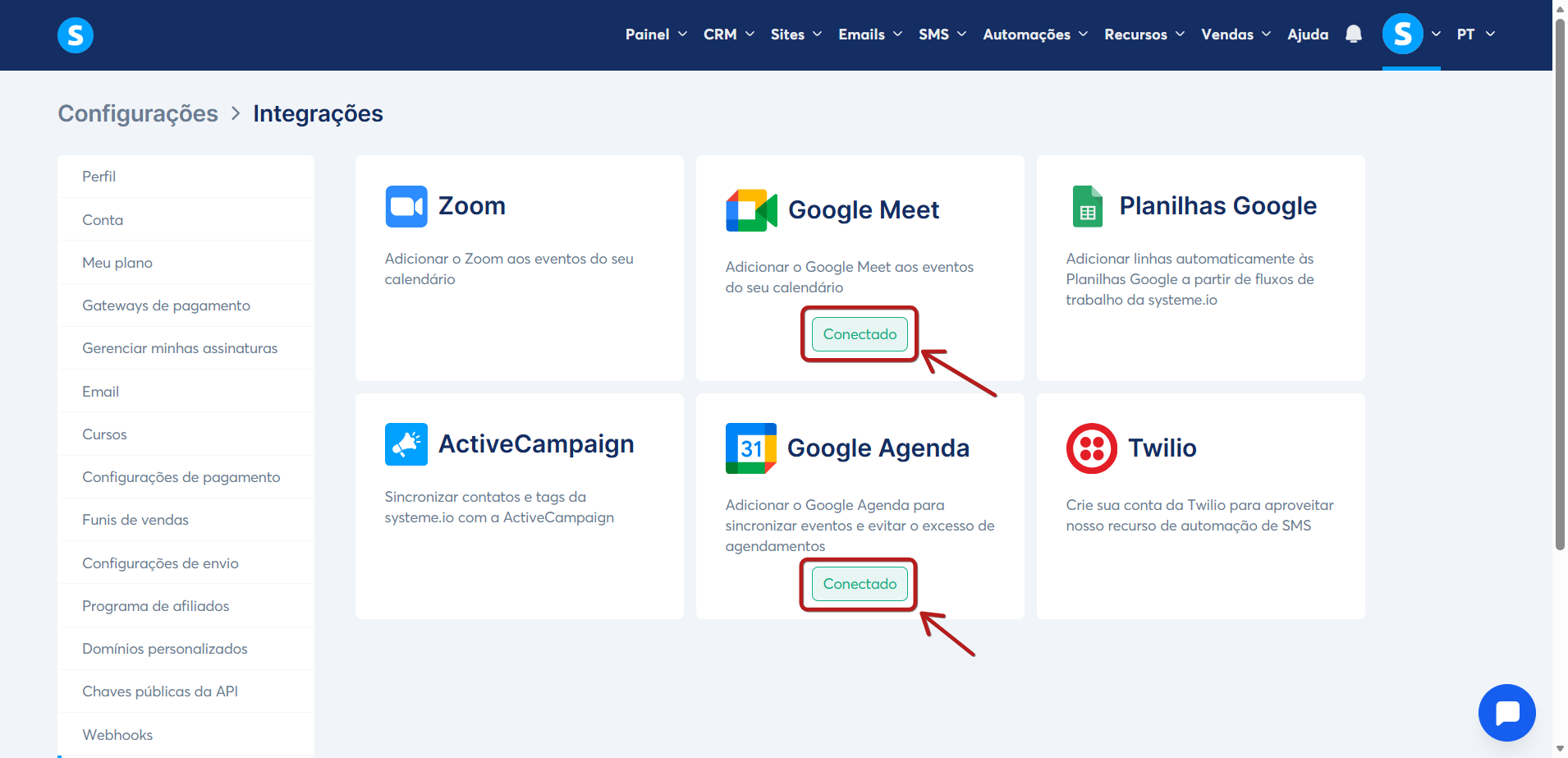The image size is (1568, 758).
Task: Click the Planilhas Google sheets icon
Action: [x=1088, y=206]
